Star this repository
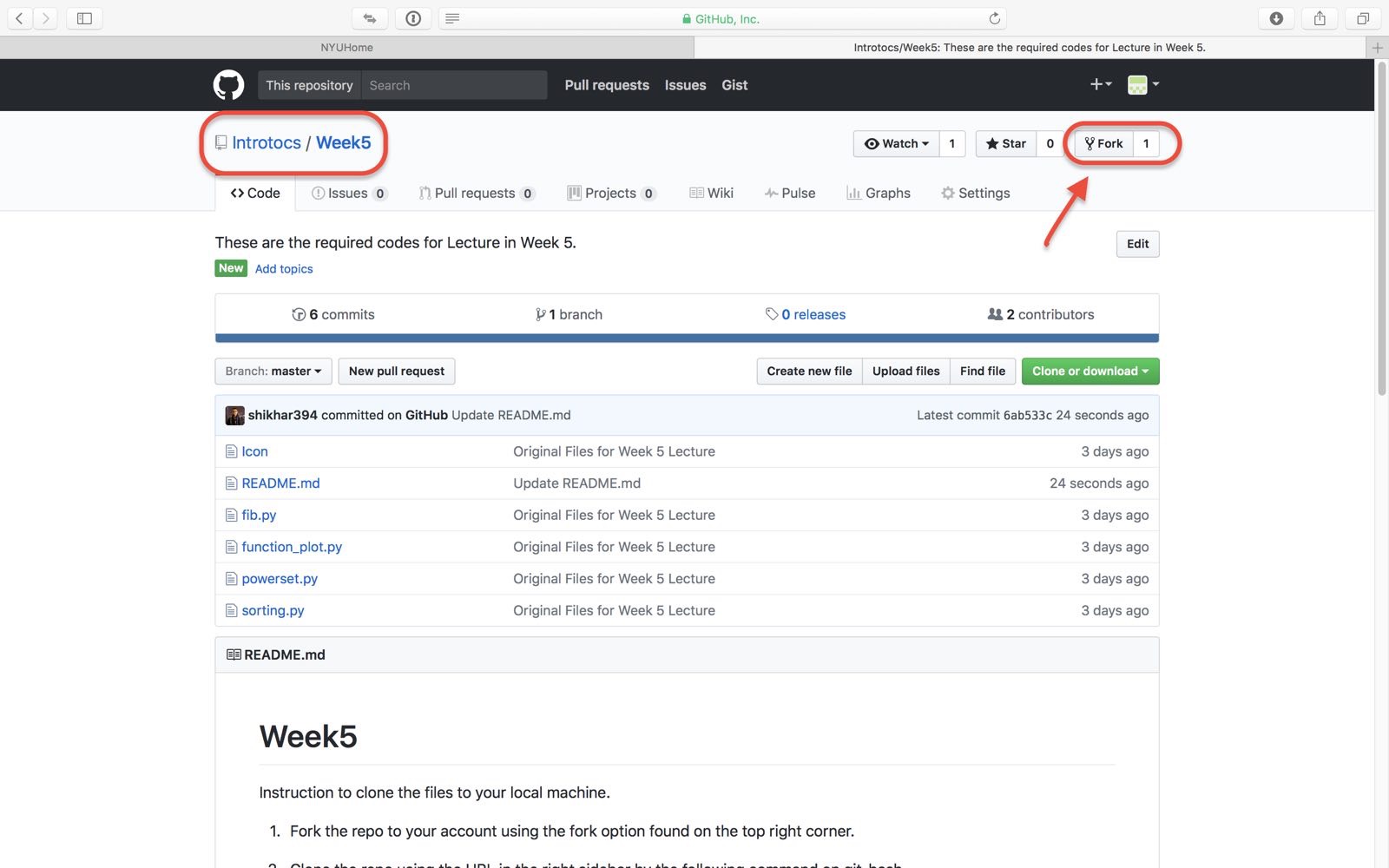1389x868 pixels. [x=1006, y=143]
